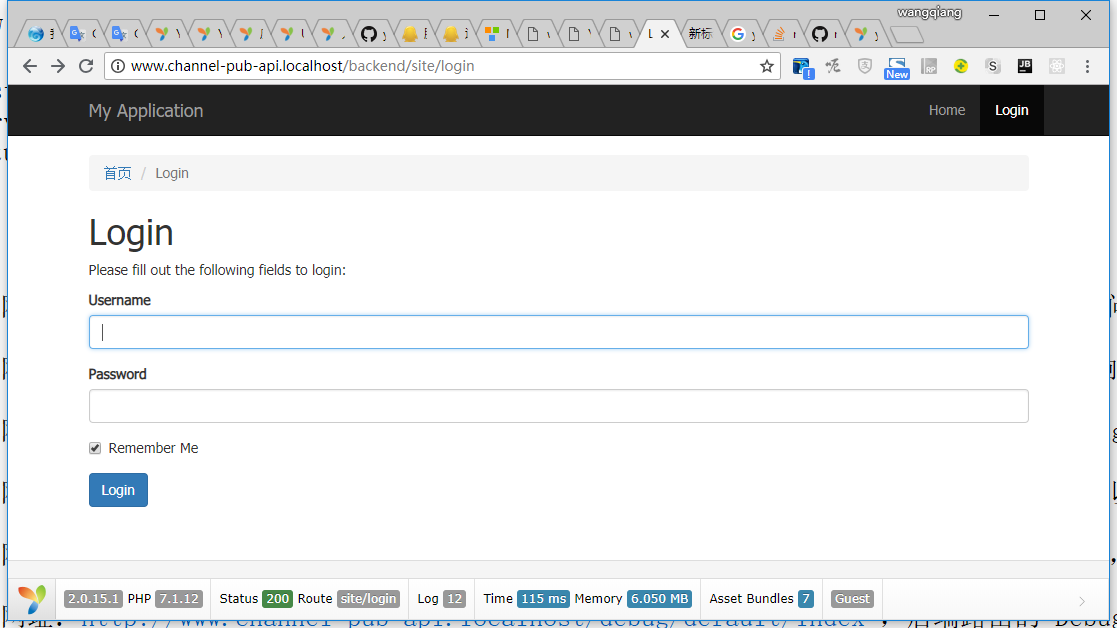Viewport: 1117px width, 628px height.
Task: Go to Home in the navbar
Action: tap(947, 110)
